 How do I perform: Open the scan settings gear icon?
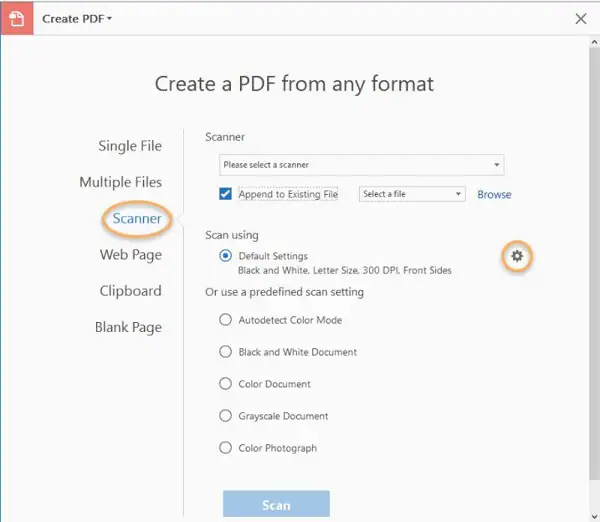pos(517,257)
